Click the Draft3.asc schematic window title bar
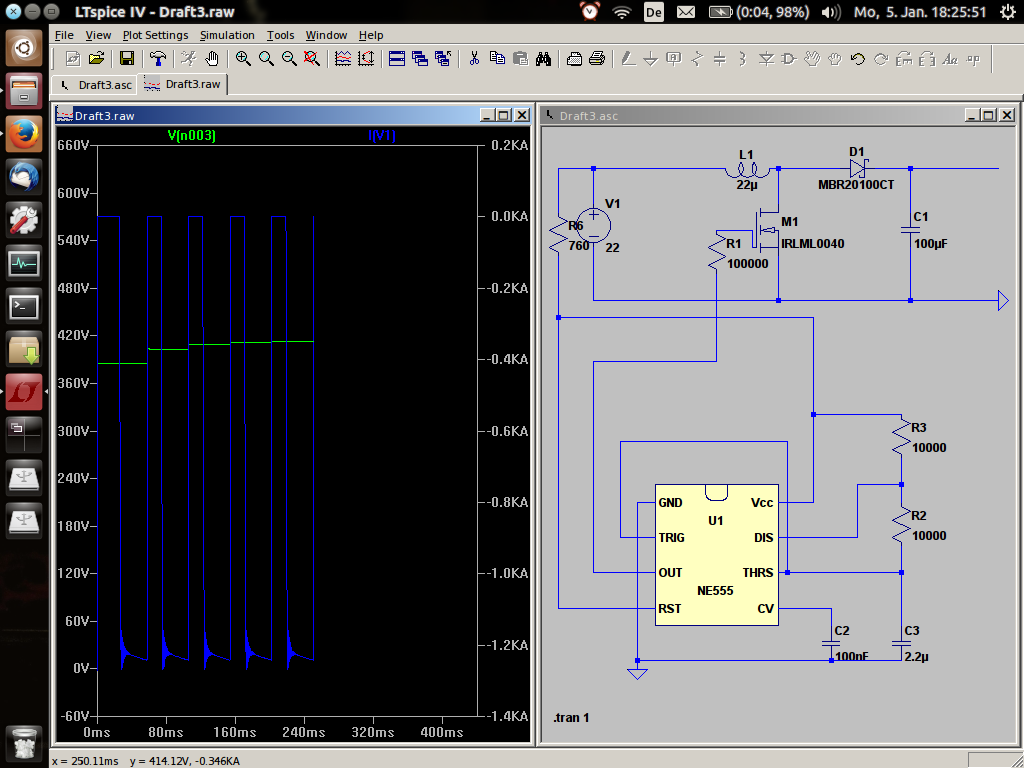Viewport: 1024px width, 768px height. click(778, 116)
